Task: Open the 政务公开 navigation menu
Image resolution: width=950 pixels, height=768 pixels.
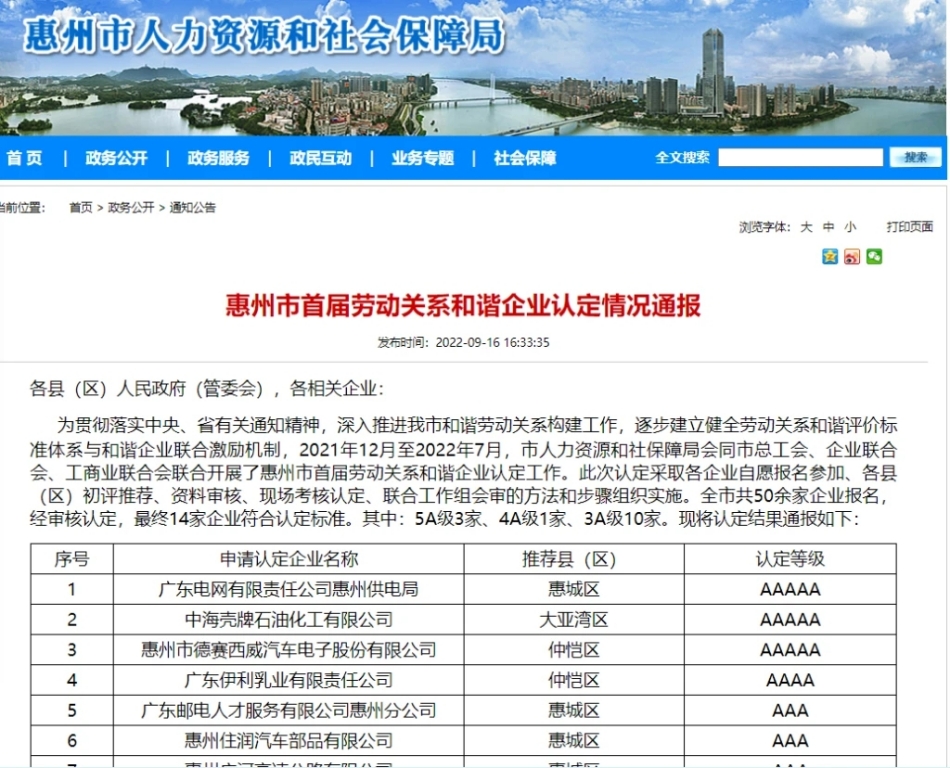Action: pyautogui.click(x=116, y=158)
